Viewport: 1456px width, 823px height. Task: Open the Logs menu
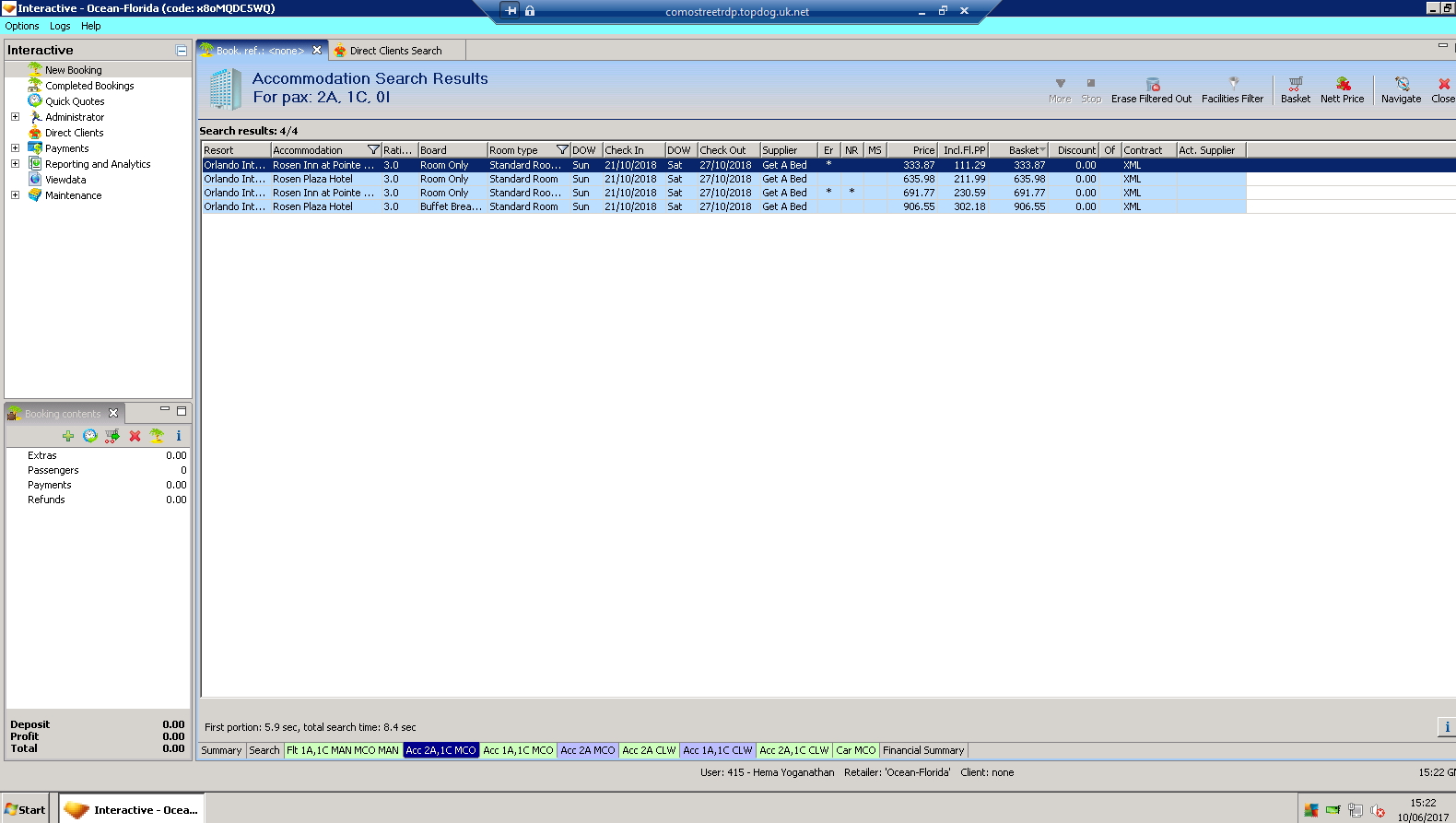tap(60, 26)
